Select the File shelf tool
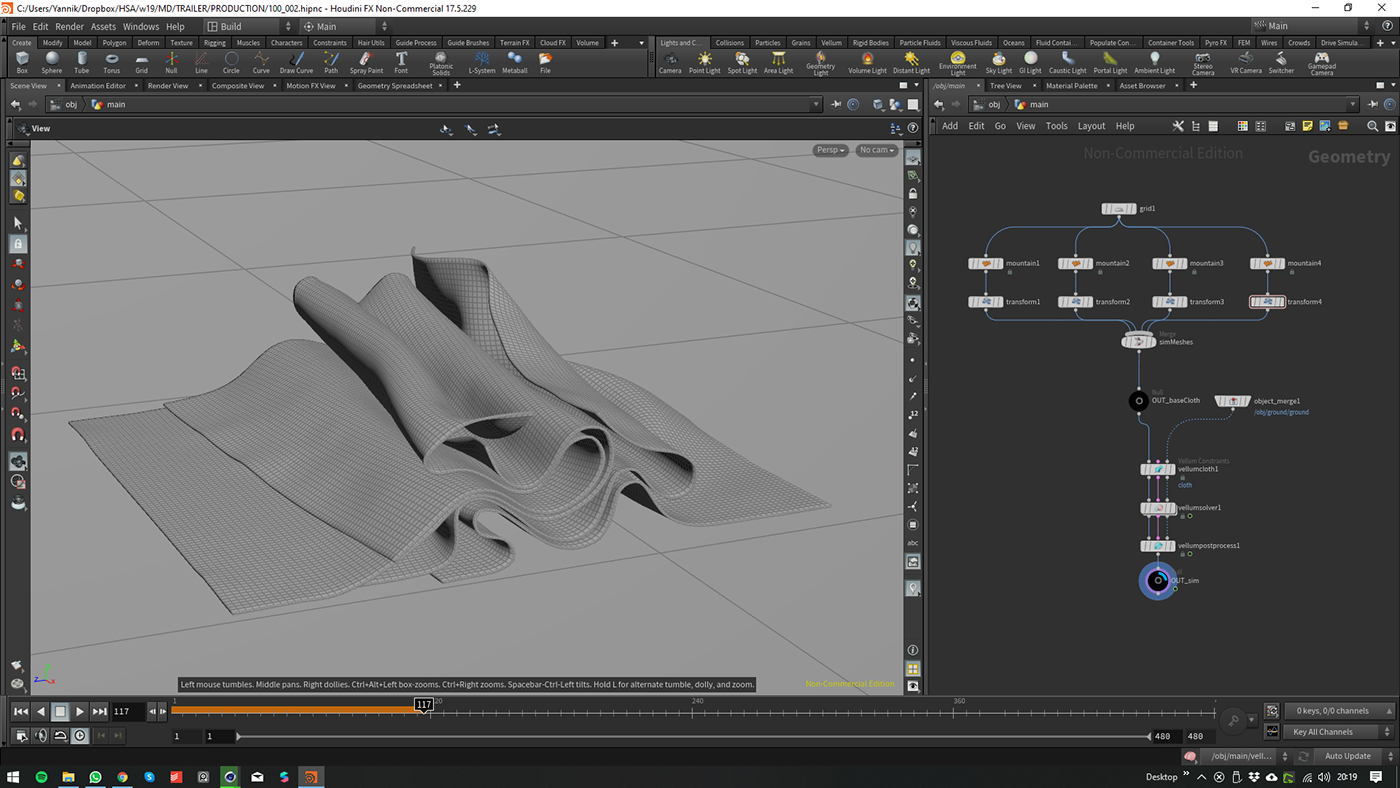This screenshot has width=1400, height=788. pyautogui.click(x=545, y=63)
